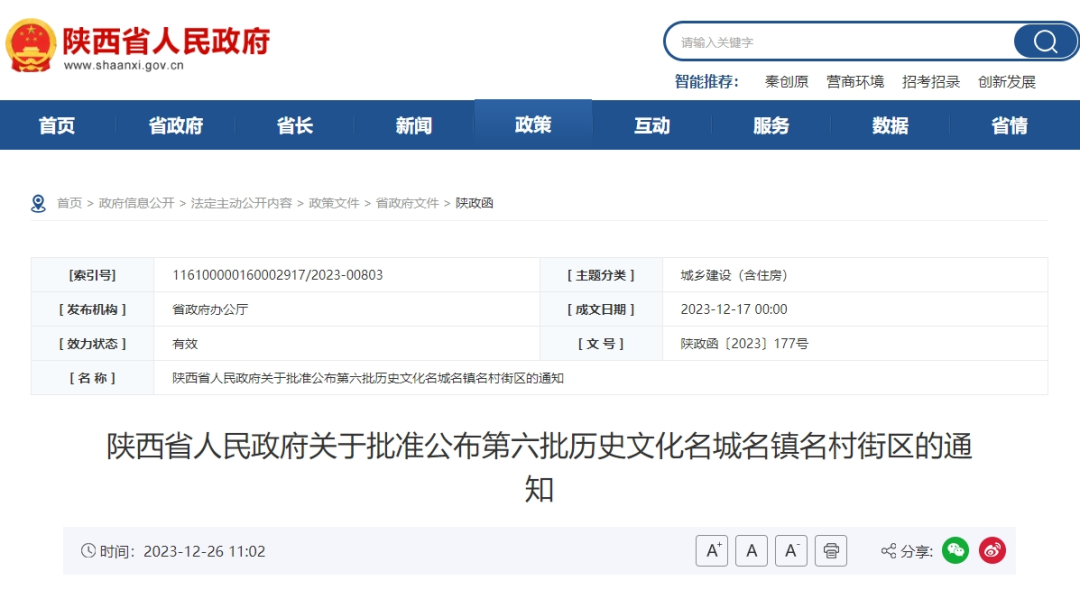Click the [索引号] label cell
The height and width of the screenshot is (590, 1080).
pos(92,275)
